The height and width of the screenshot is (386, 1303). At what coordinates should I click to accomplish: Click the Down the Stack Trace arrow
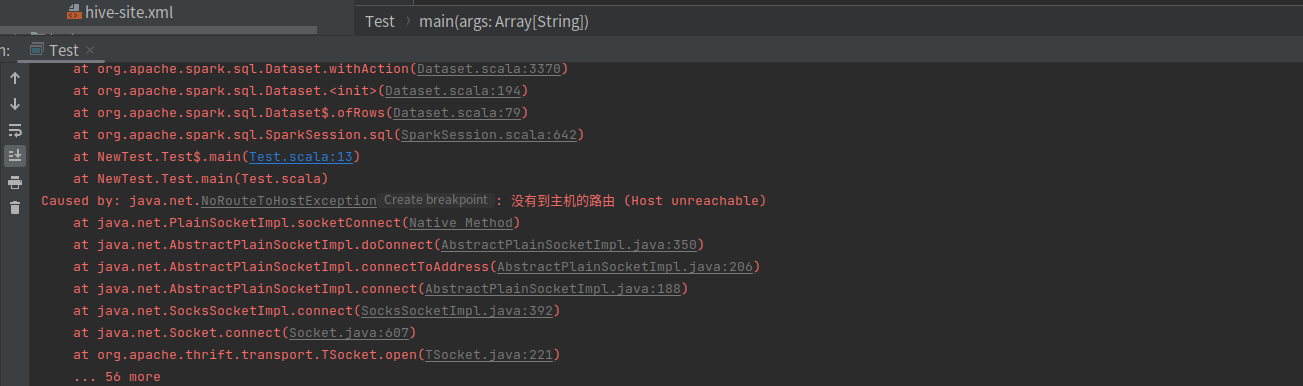click(15, 104)
